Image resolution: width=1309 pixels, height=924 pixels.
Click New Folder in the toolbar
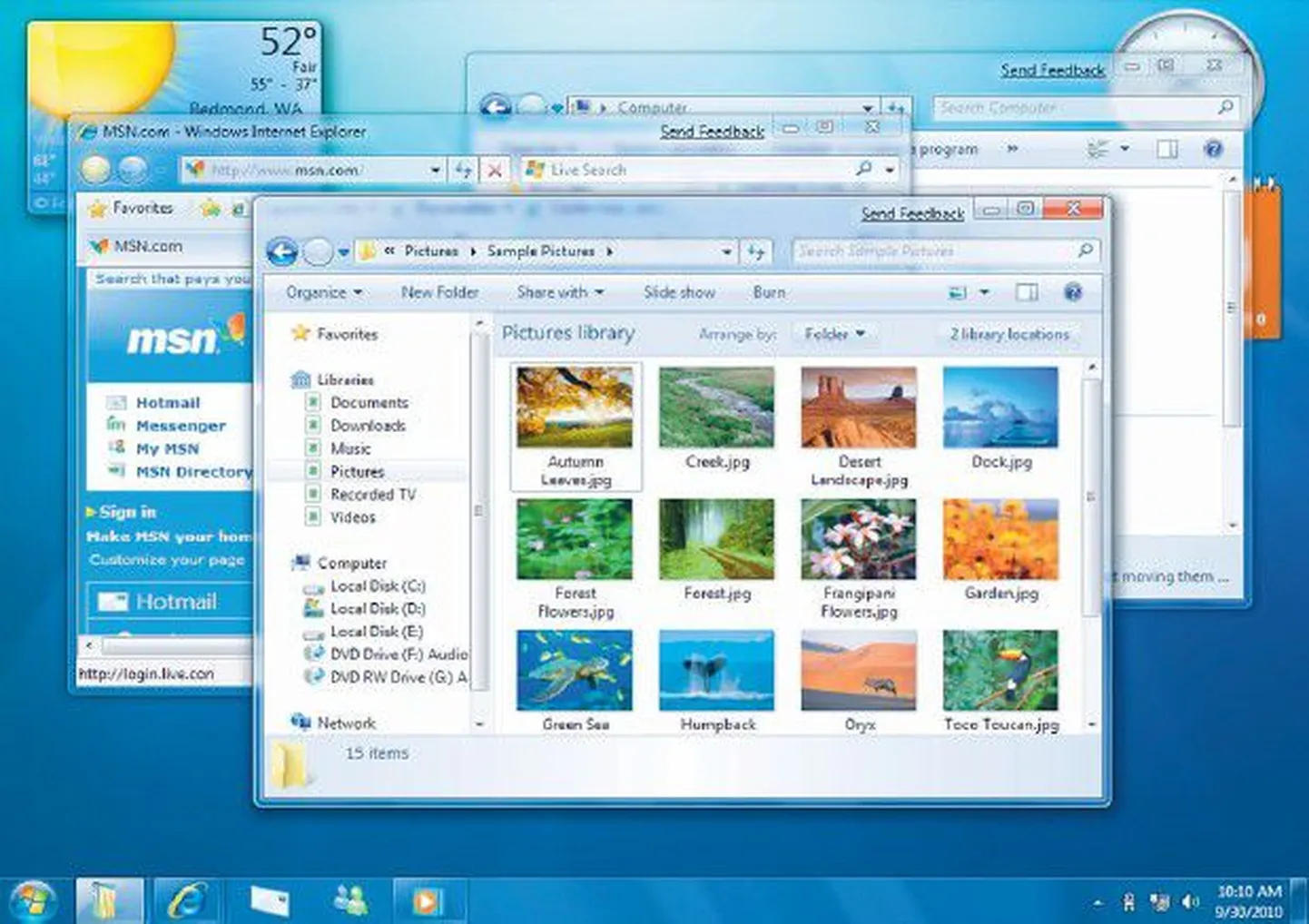tap(439, 292)
